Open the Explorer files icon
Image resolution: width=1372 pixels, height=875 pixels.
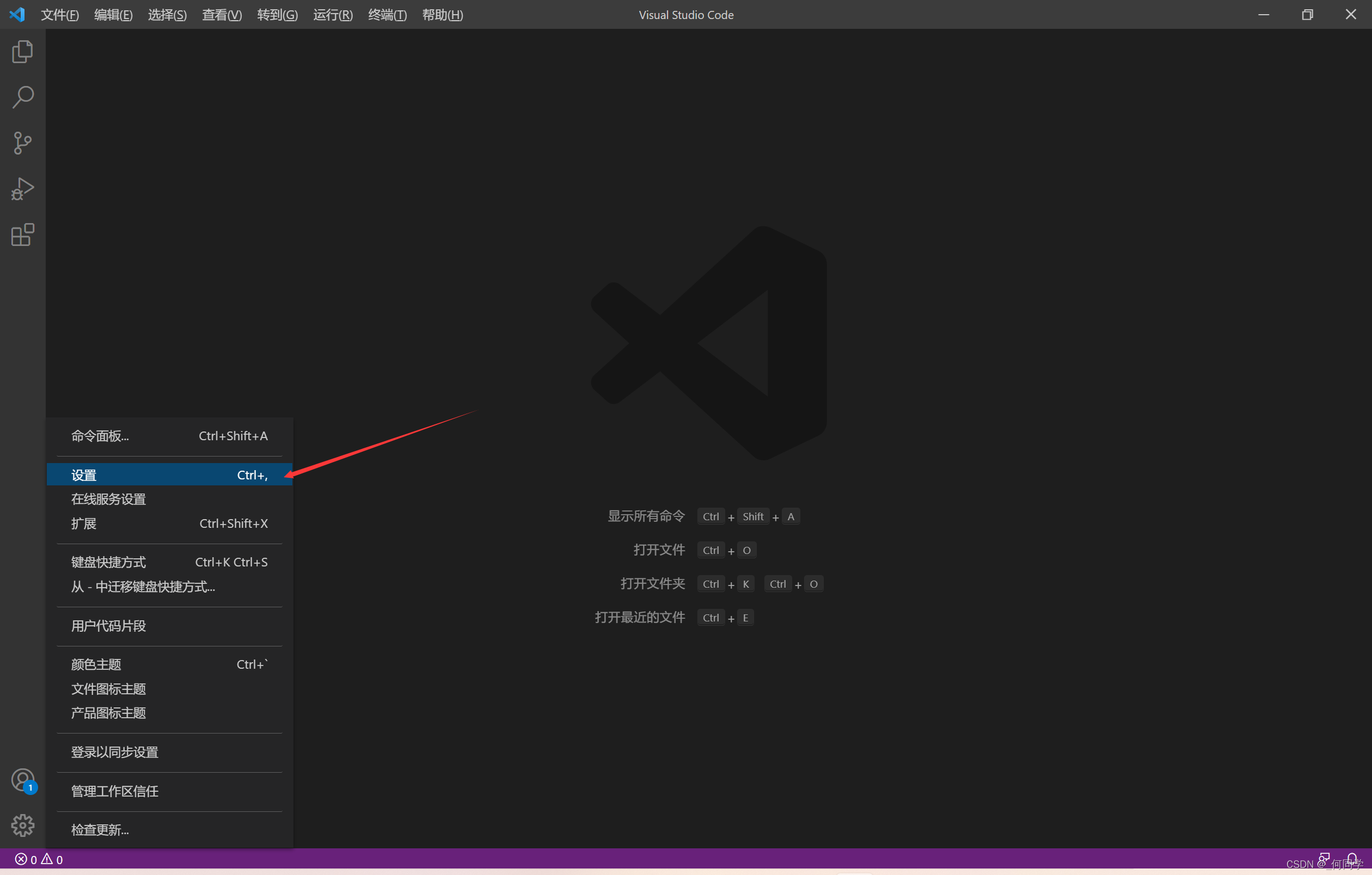22,52
